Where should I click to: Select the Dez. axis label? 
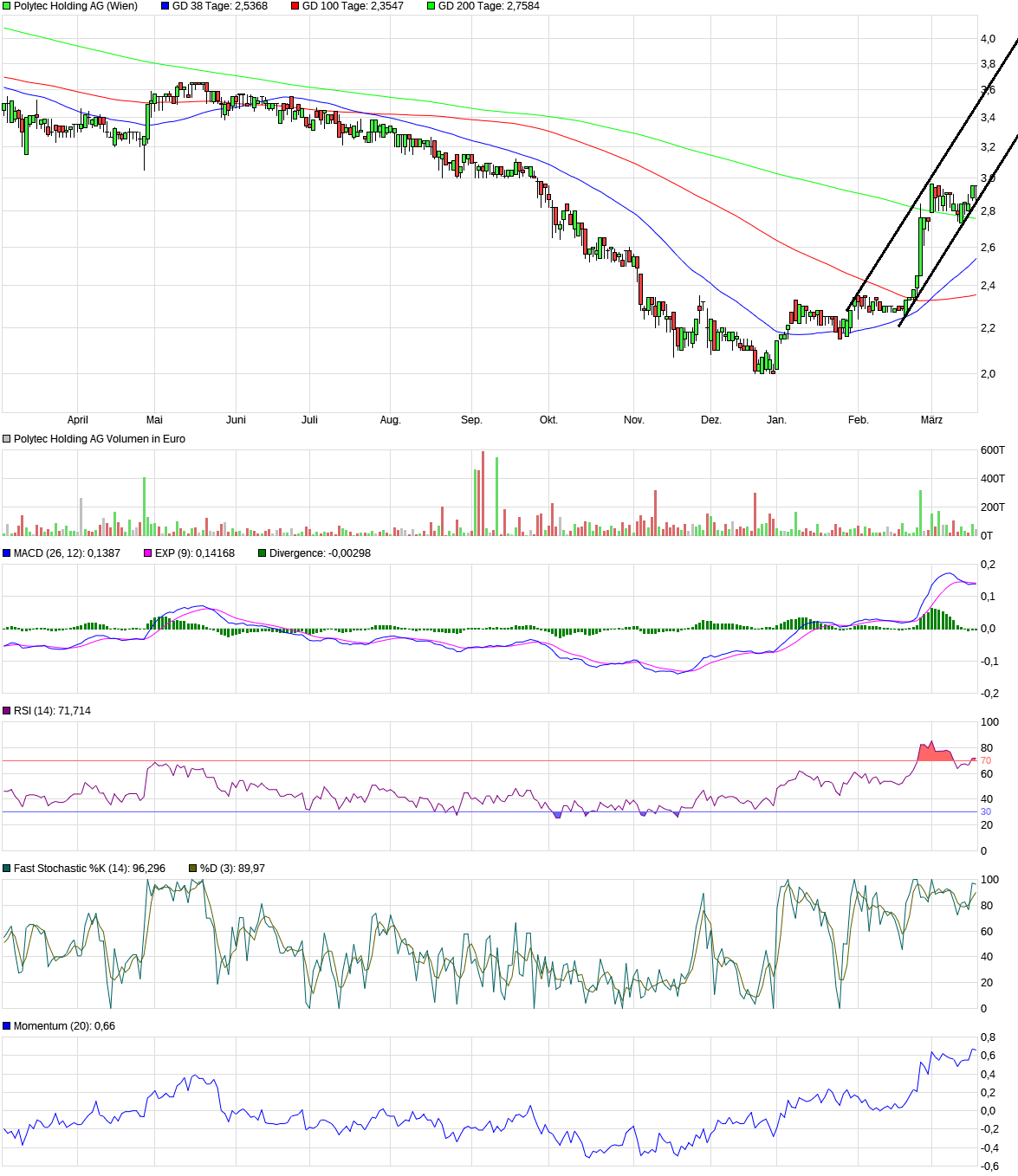(x=712, y=419)
